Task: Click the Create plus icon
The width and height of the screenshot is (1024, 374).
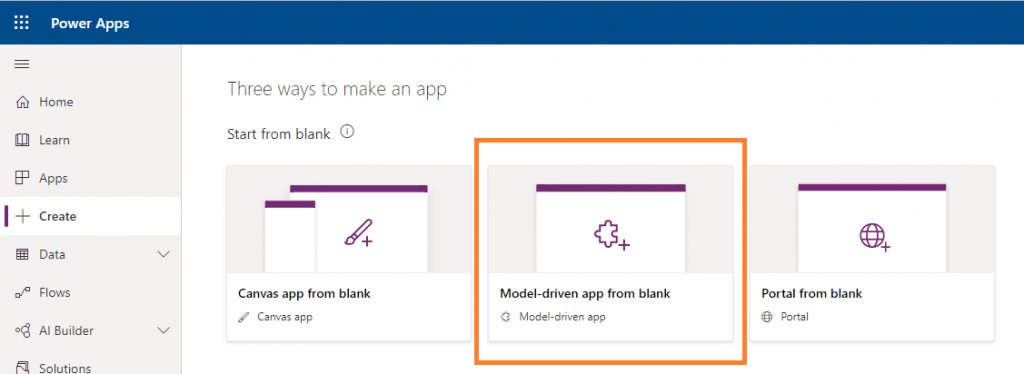Action: coord(23,216)
